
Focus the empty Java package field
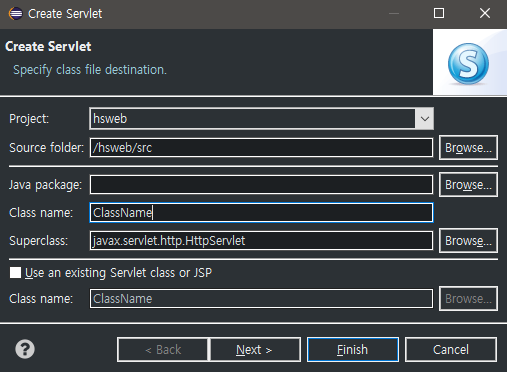[x=261, y=185]
